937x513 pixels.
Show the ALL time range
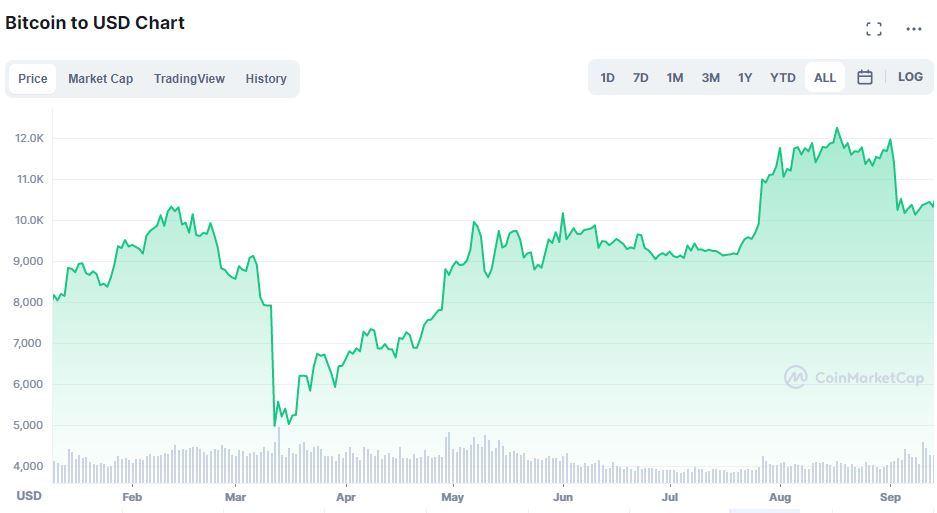coord(825,78)
